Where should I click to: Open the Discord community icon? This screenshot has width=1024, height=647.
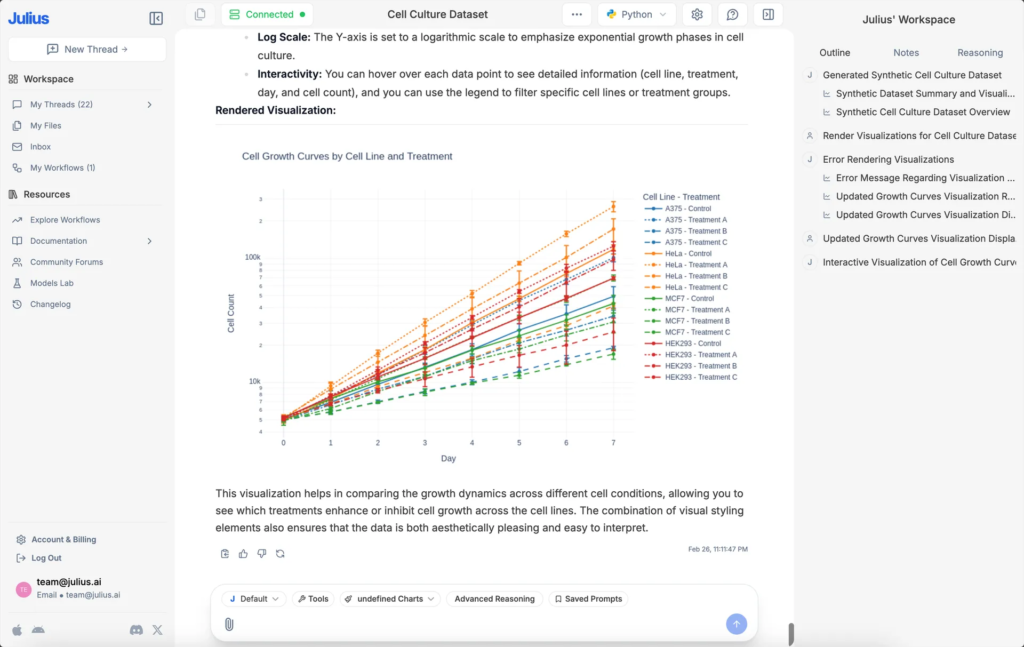tap(136, 629)
